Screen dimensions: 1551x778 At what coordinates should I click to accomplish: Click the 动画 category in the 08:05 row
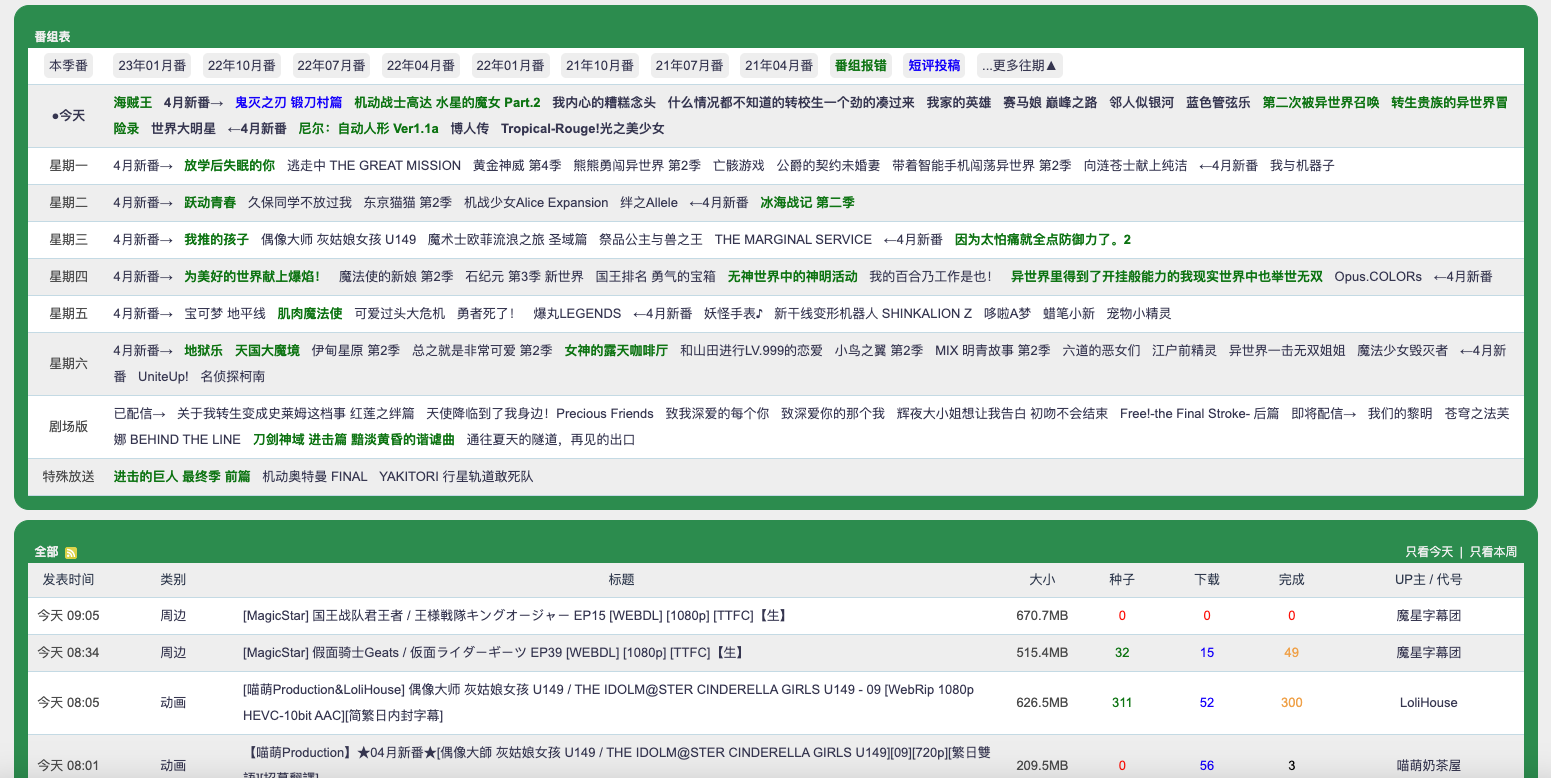coord(173,703)
